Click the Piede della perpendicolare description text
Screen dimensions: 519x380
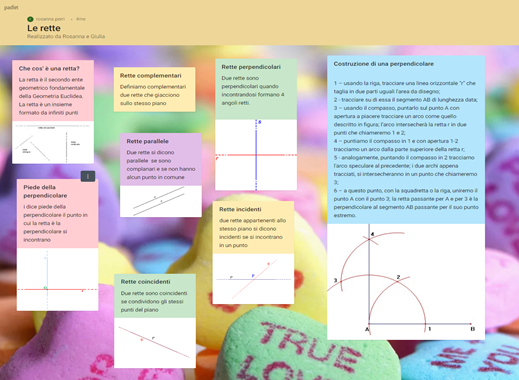coord(55,223)
